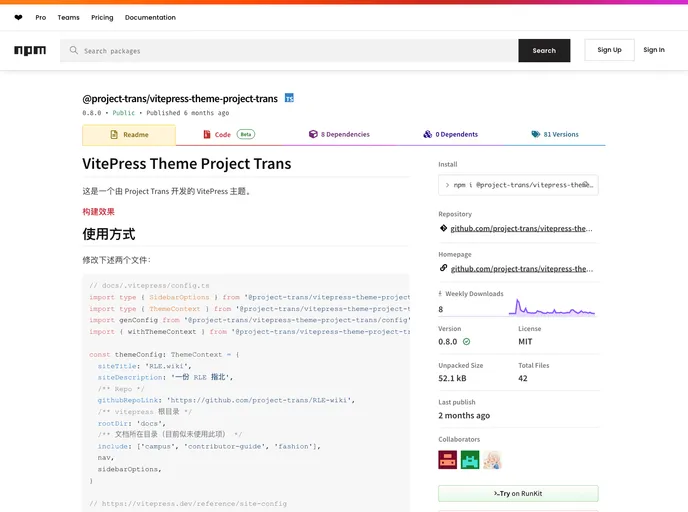Viewport: 688px width, 512px height.
Task: Click the '2 months ago' last publish text
Action: [464, 415]
